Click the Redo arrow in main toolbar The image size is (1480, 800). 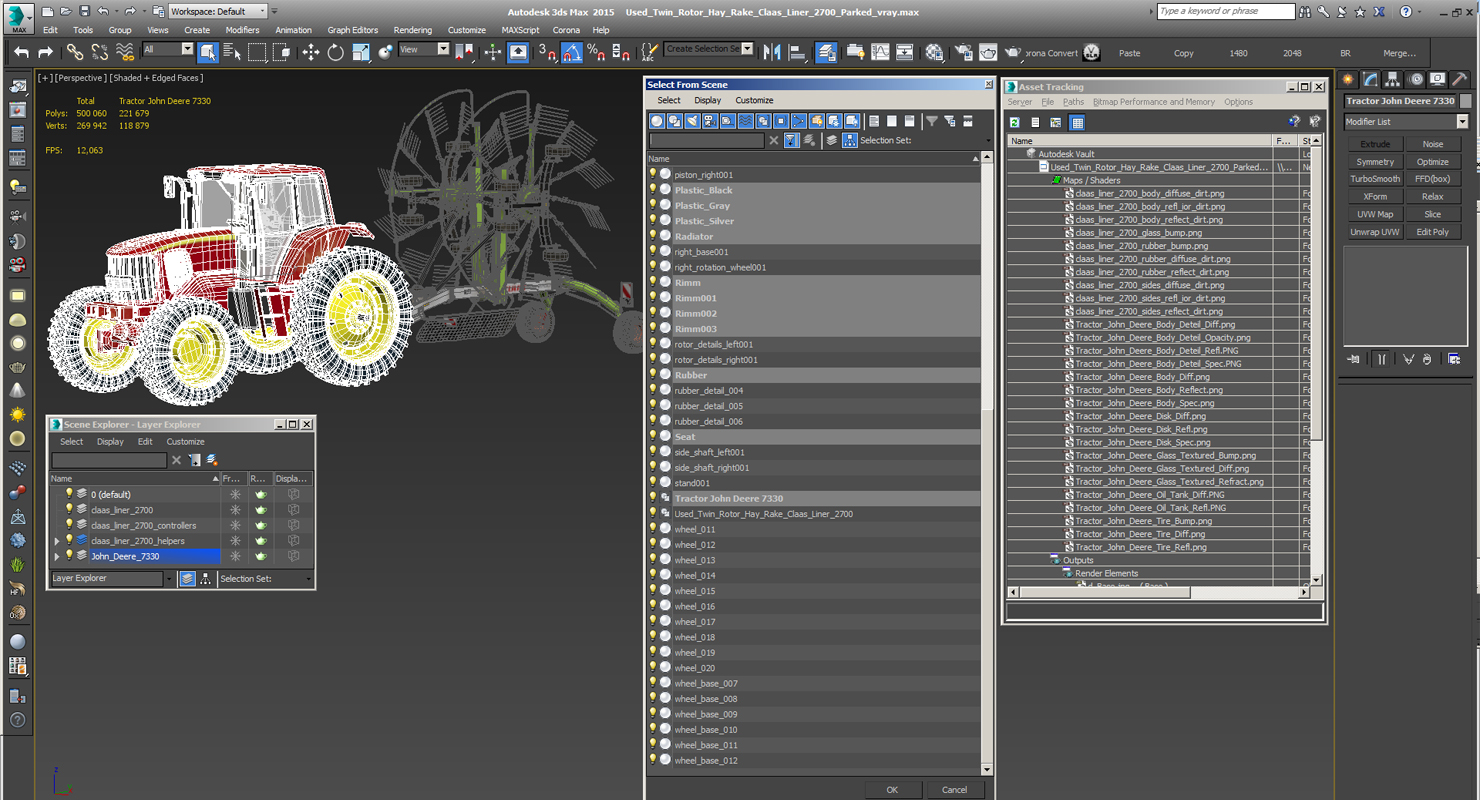pyautogui.click(x=45, y=52)
